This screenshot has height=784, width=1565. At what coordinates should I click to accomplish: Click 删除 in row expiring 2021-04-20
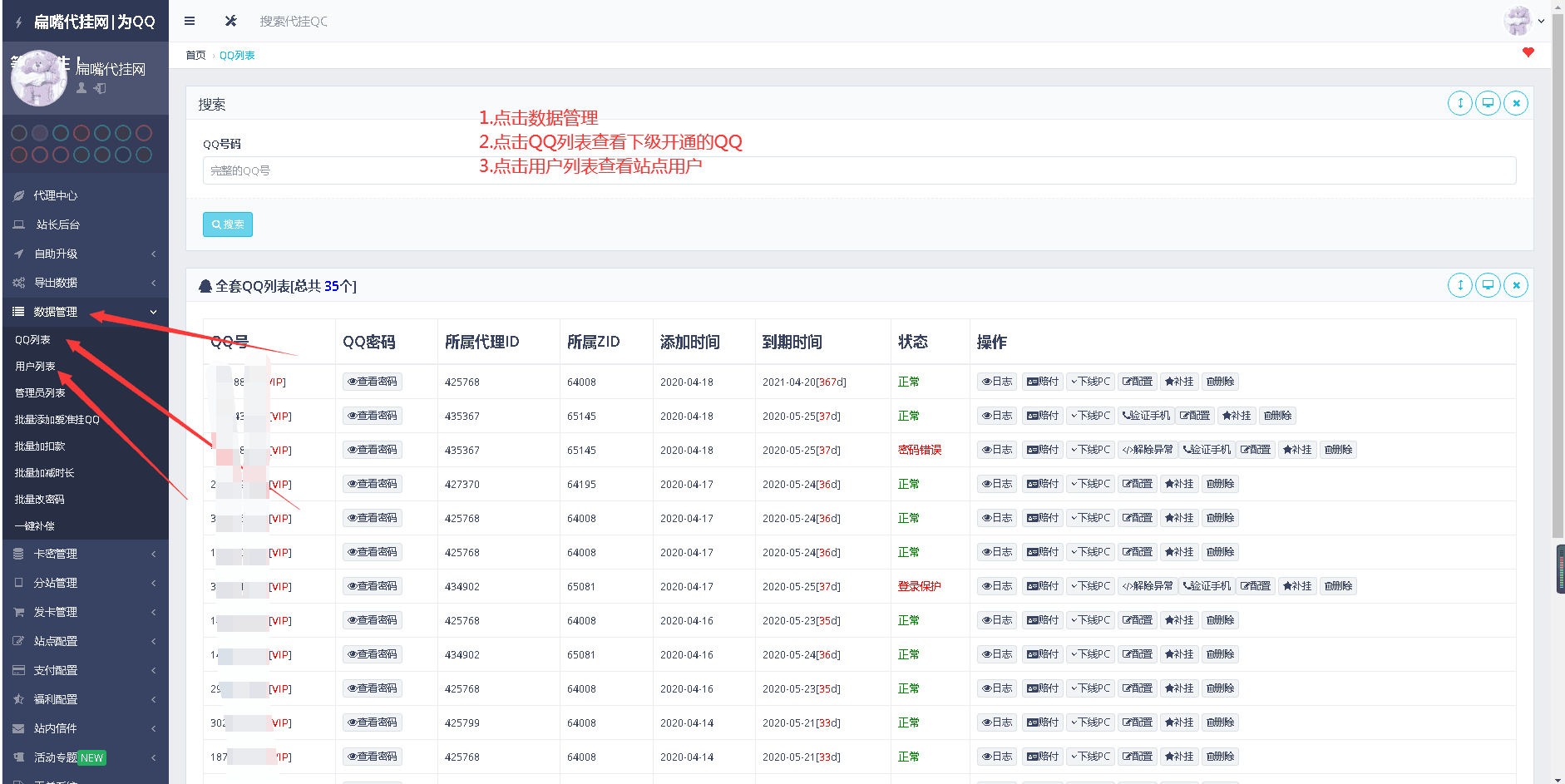pos(1220,382)
